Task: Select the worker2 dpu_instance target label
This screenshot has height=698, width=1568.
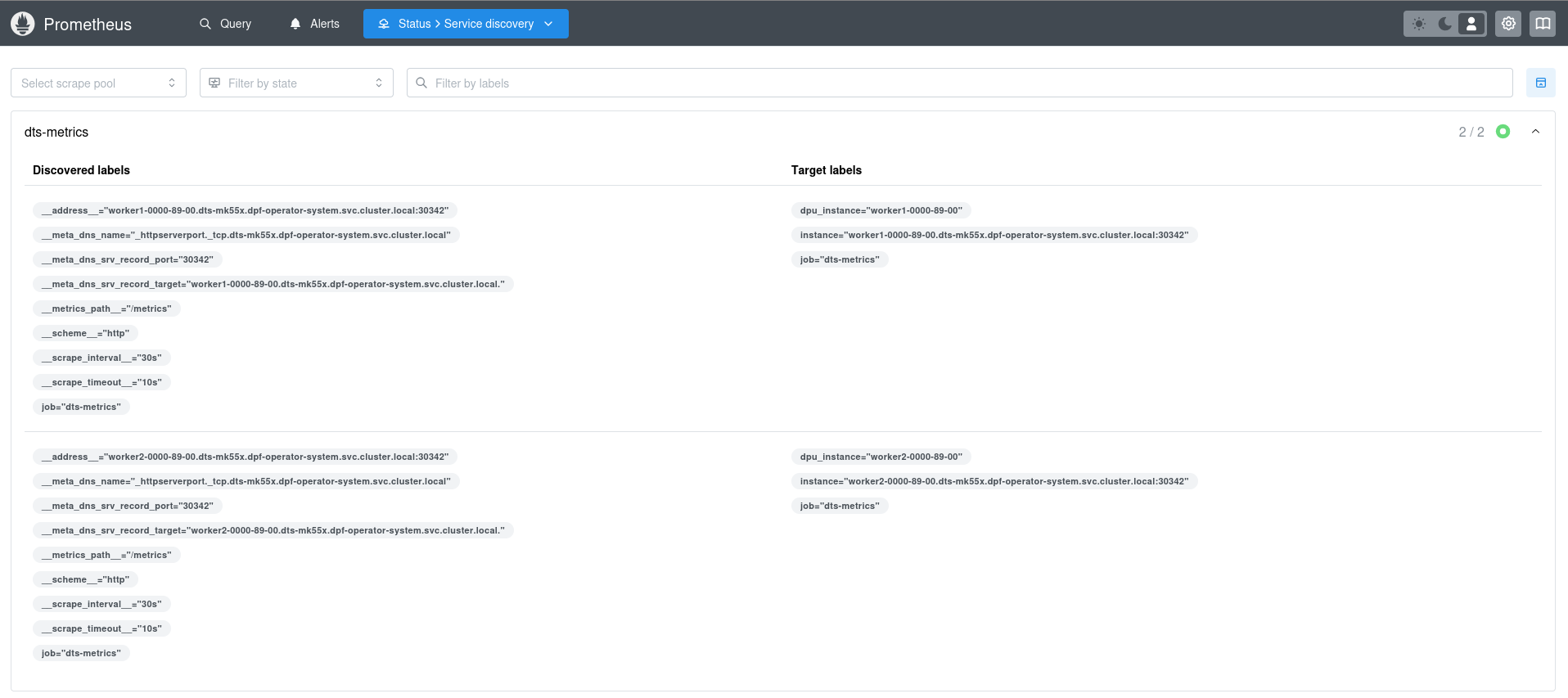Action: pos(881,457)
